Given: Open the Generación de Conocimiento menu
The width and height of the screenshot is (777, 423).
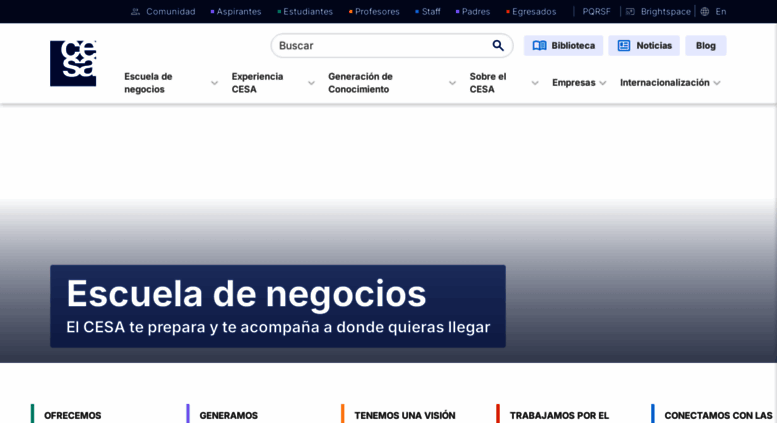Looking at the screenshot, I should [360, 83].
